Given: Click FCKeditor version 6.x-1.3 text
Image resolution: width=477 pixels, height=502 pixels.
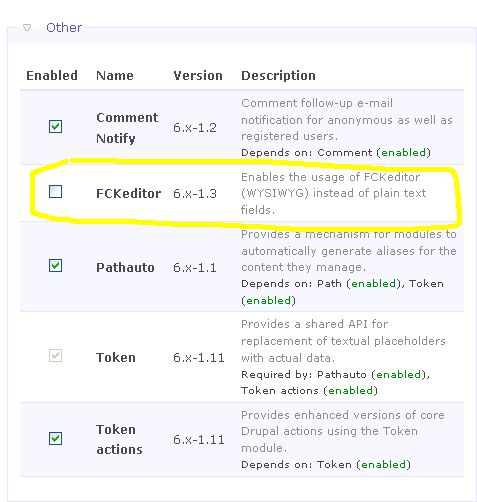Looking at the screenshot, I should (195, 194).
